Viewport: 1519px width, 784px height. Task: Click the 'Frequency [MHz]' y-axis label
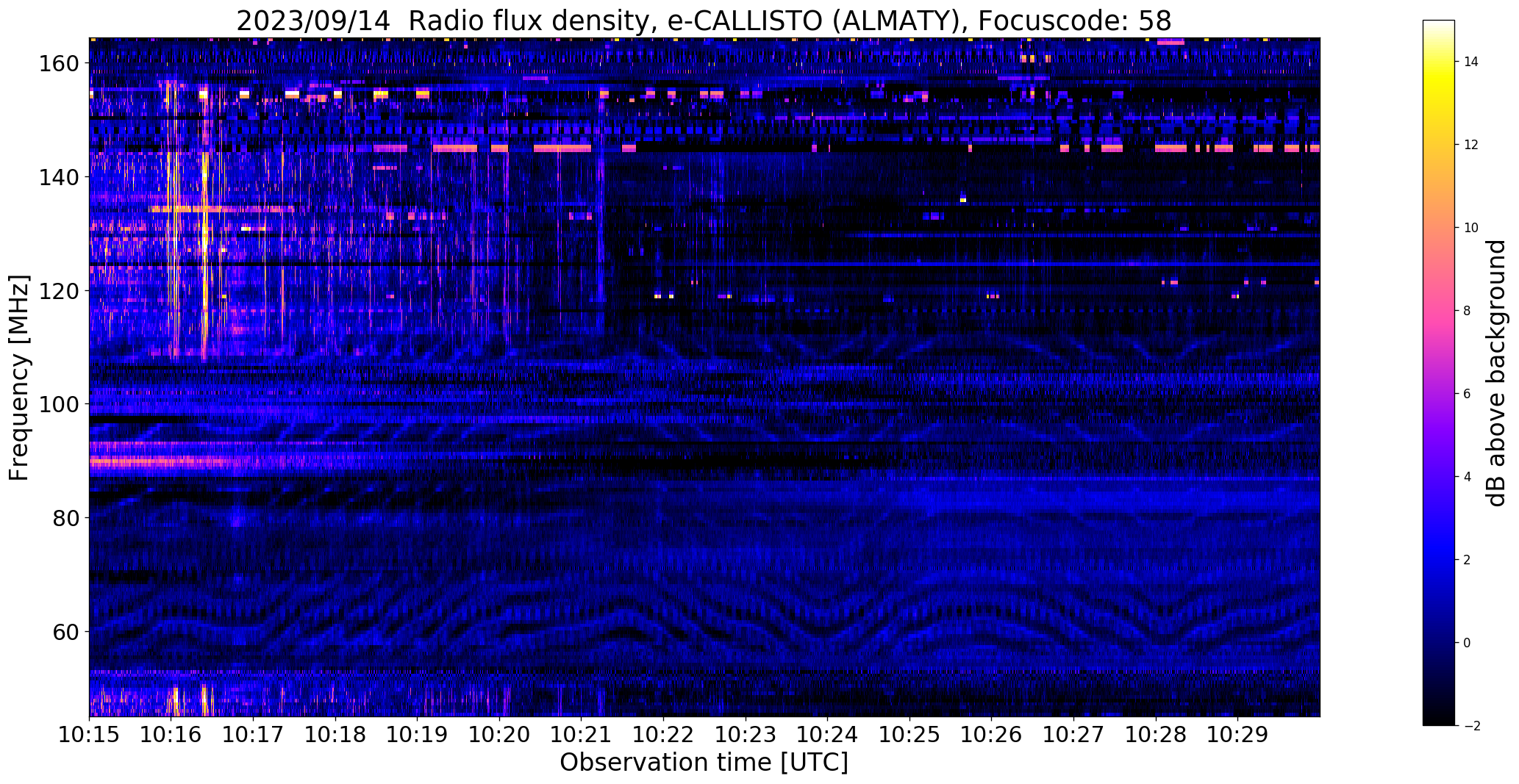[x=19, y=378]
